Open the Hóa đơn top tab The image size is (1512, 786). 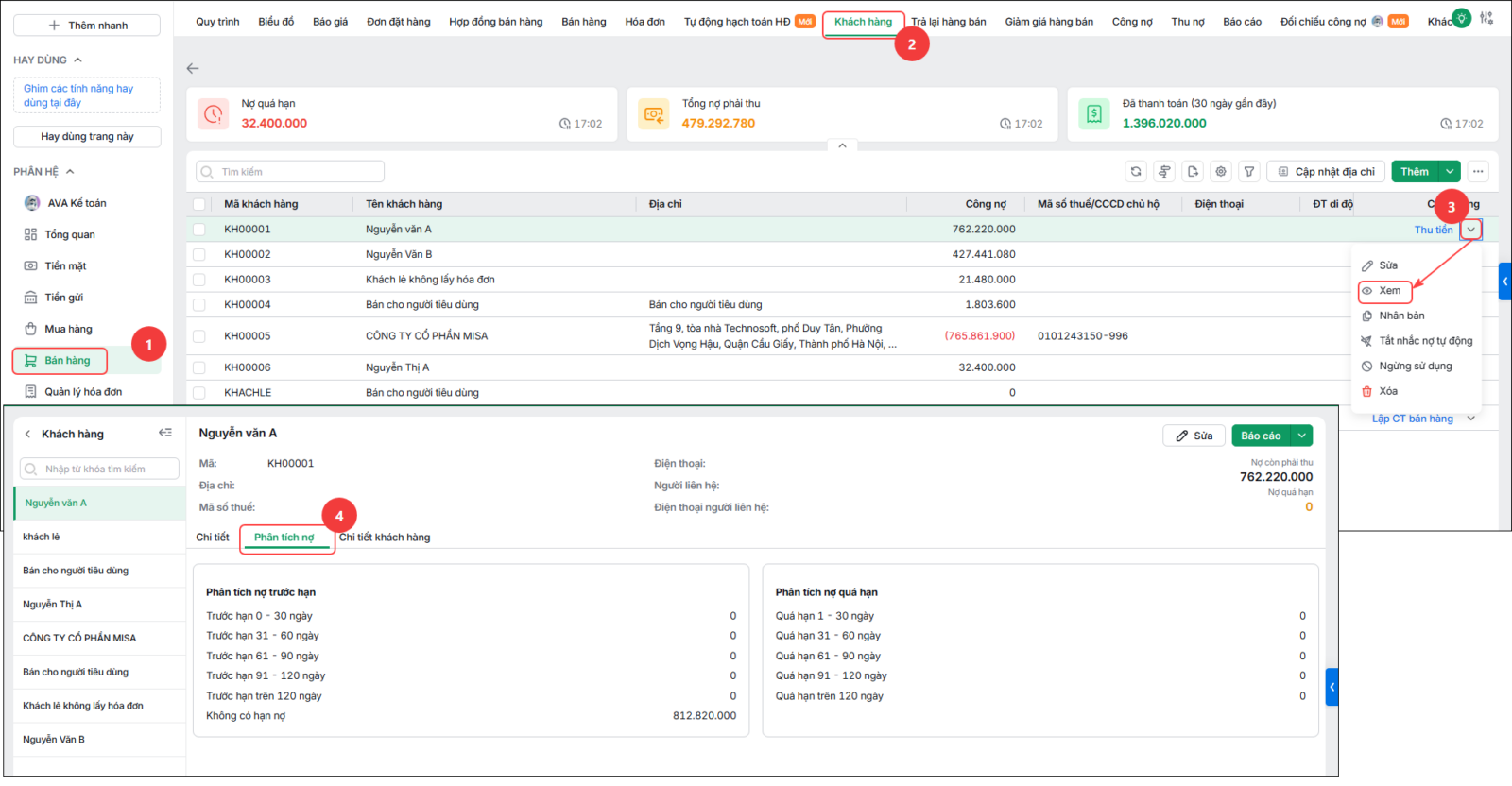(645, 22)
